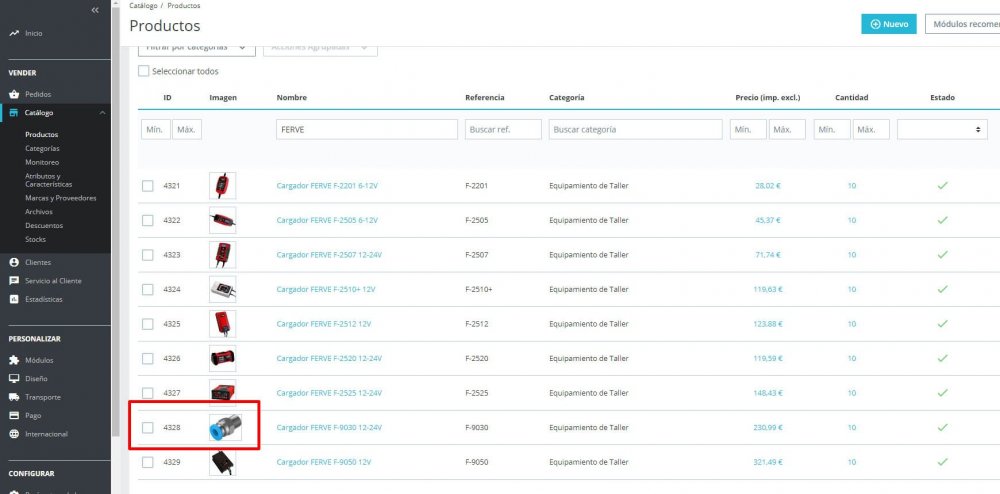1000x494 pixels.
Task: Select checkbox for product 4329
Action: 148,461
